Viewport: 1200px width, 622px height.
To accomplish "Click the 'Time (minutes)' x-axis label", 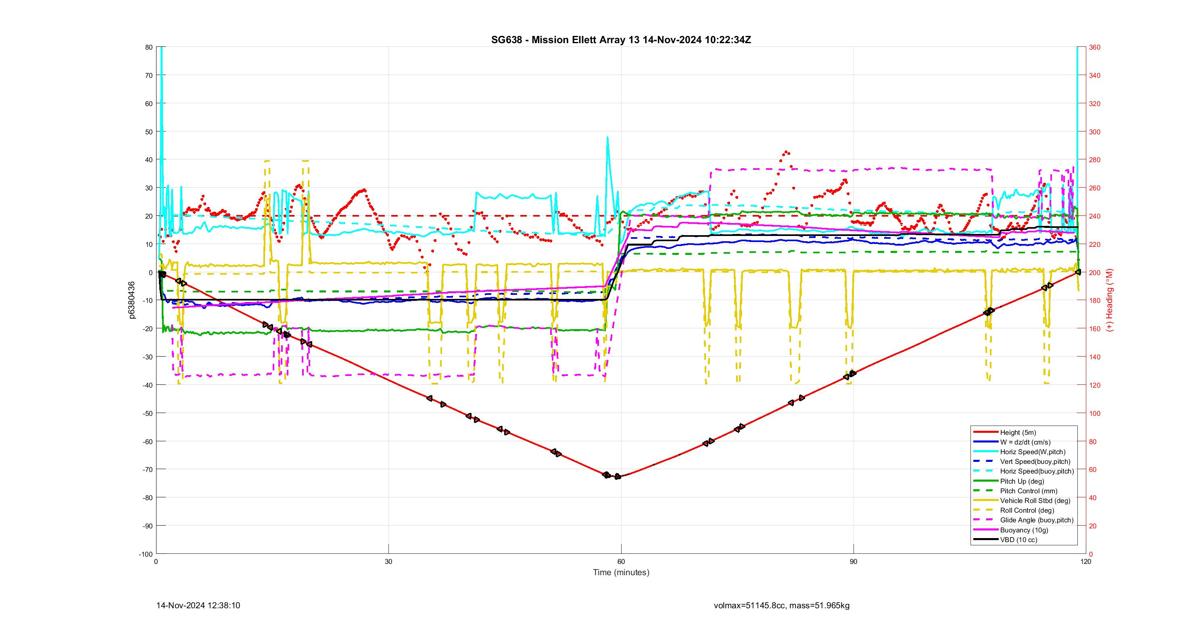I will point(620,573).
